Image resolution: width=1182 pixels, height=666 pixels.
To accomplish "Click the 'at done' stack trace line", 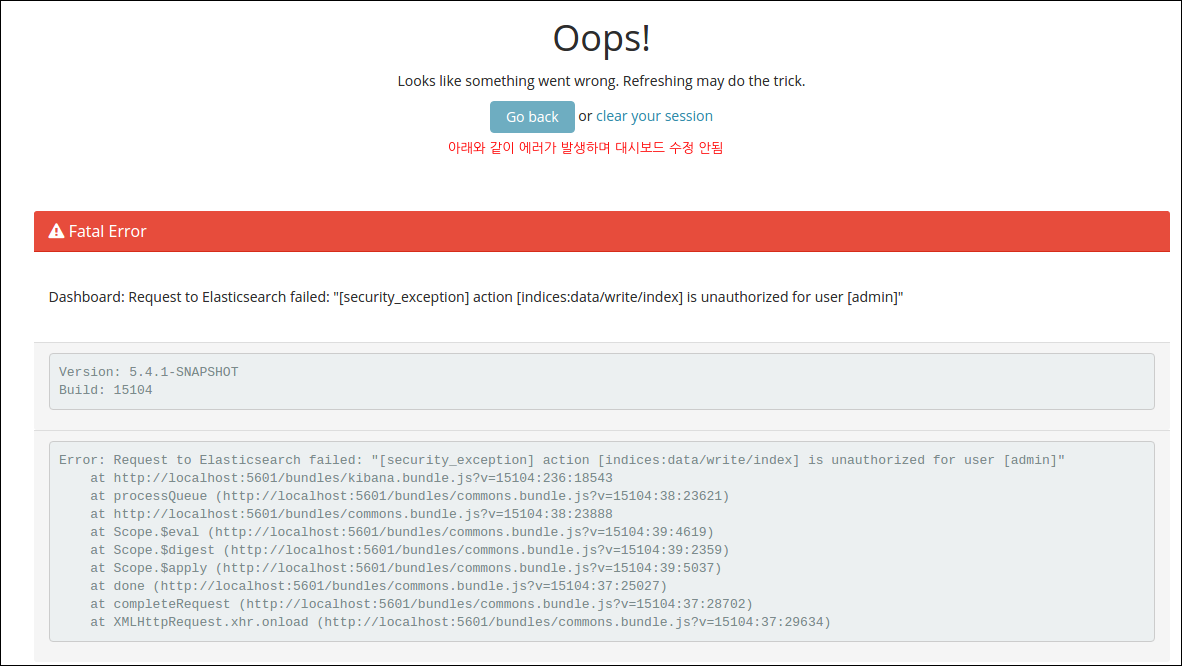I will (378, 586).
